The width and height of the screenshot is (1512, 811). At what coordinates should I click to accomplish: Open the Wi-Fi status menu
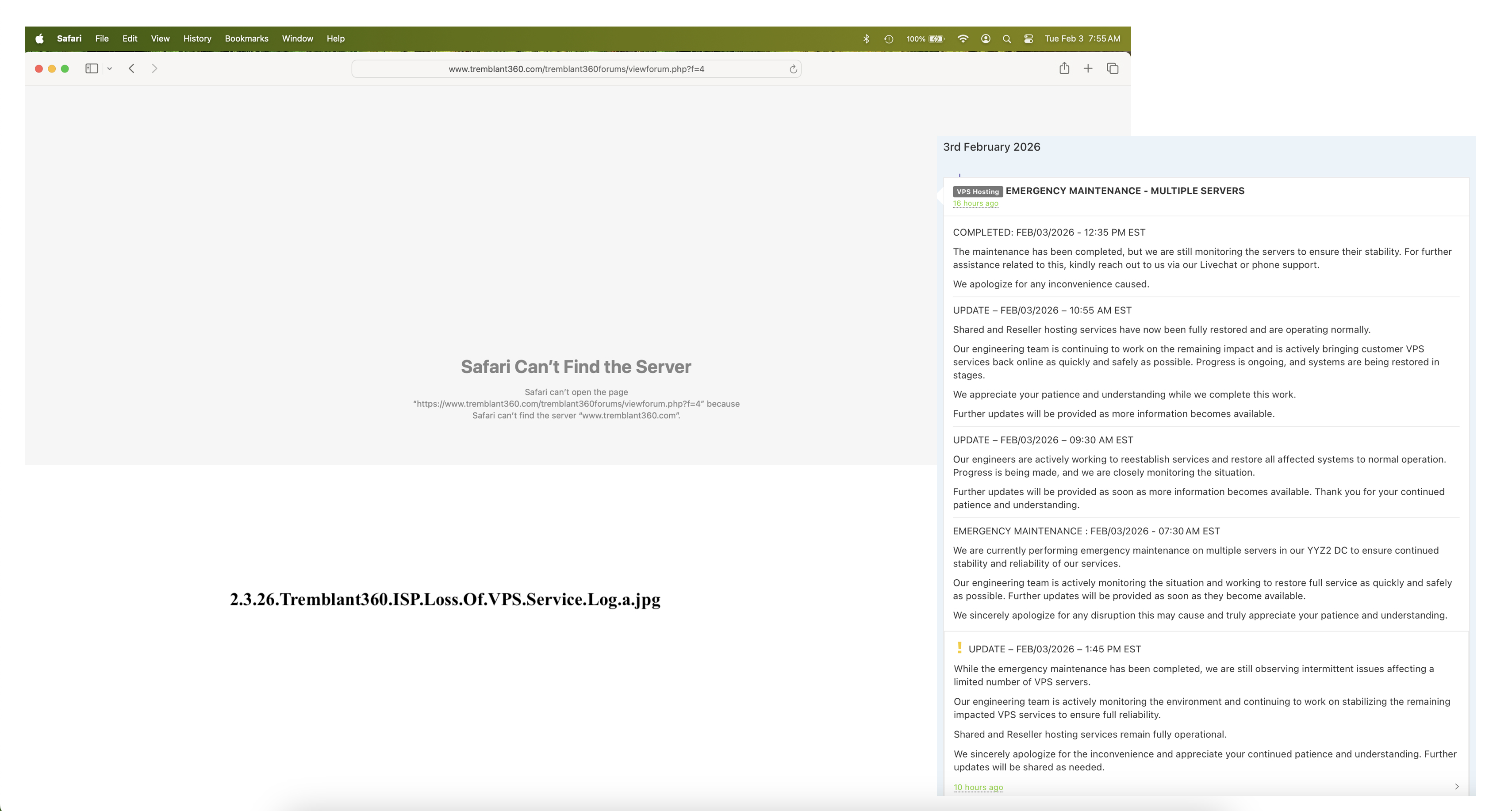pos(963,38)
